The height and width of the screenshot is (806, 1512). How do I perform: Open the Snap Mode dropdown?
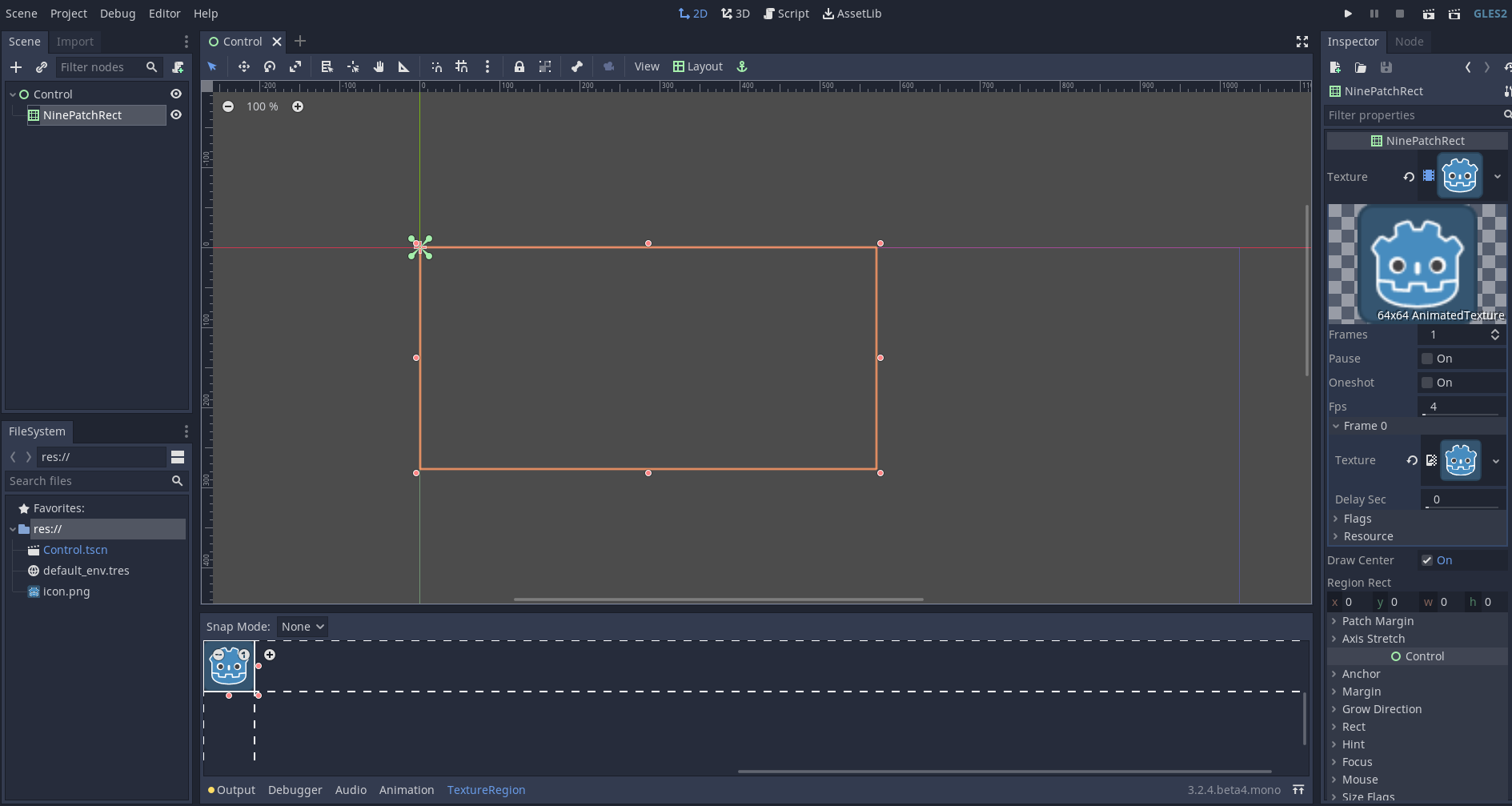302,626
